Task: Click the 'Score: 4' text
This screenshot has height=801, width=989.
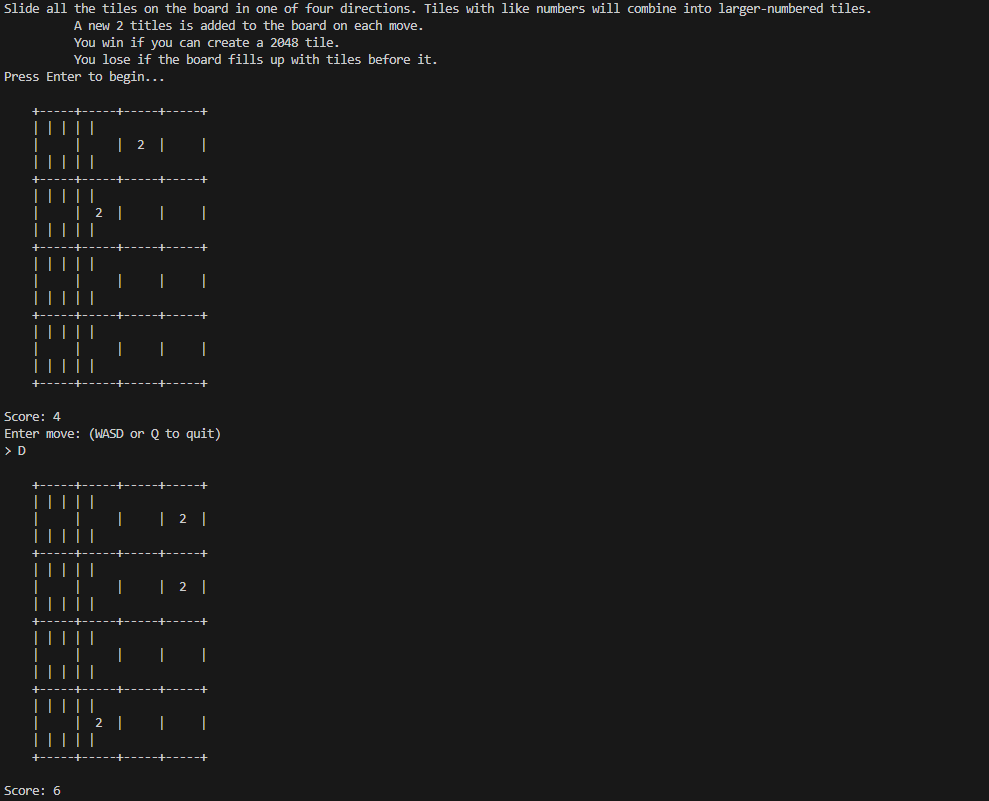Action: [32, 417]
